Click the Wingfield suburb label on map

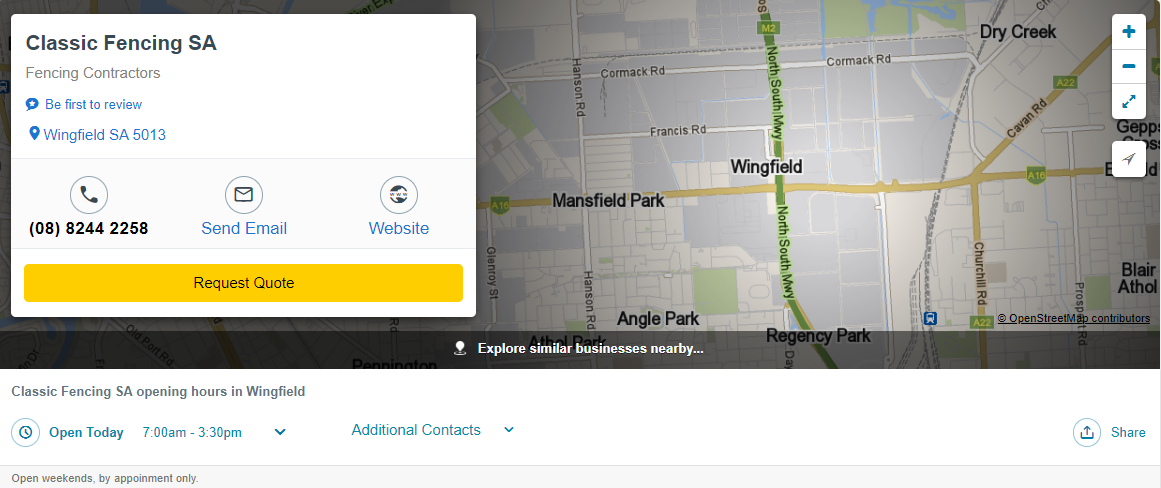[766, 166]
